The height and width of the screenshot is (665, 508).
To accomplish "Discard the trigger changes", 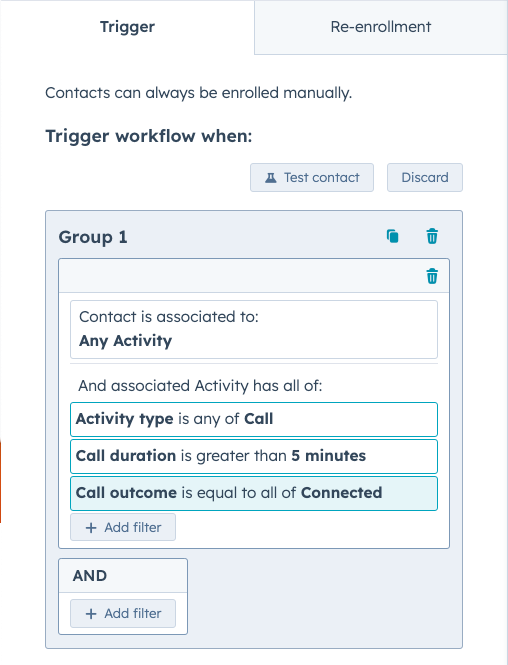I will (x=424, y=177).
